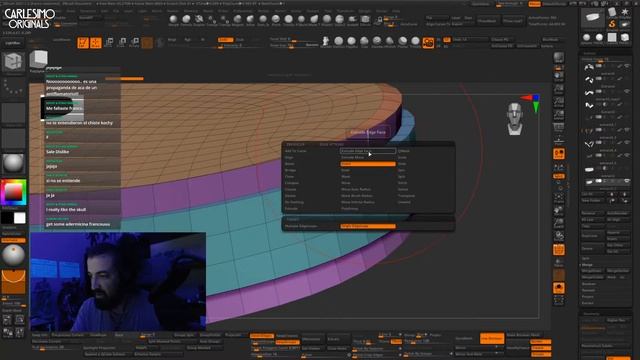640x360 pixels.
Task: Toggle Solo mode on right shelf
Action: [x=559, y=288]
